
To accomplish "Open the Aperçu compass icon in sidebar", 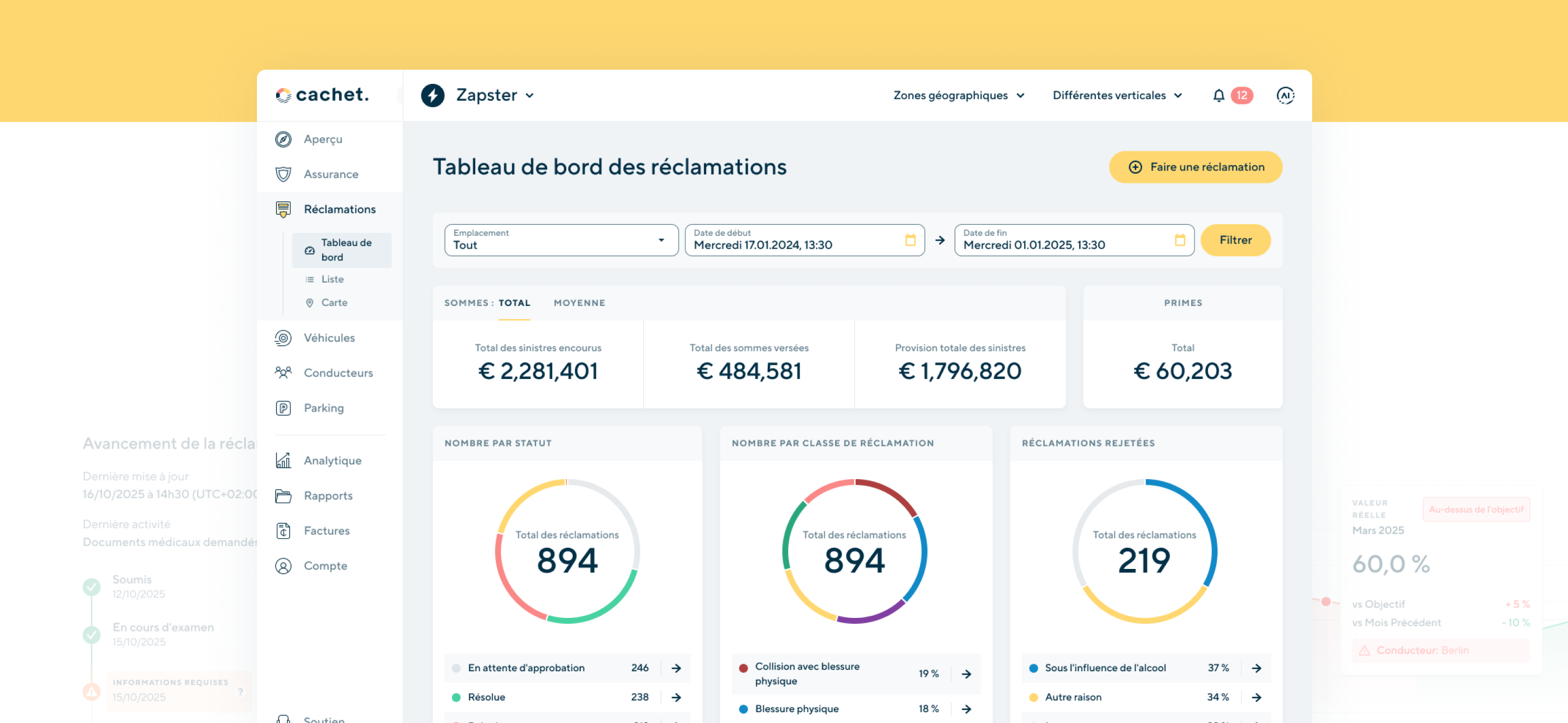I will point(283,139).
